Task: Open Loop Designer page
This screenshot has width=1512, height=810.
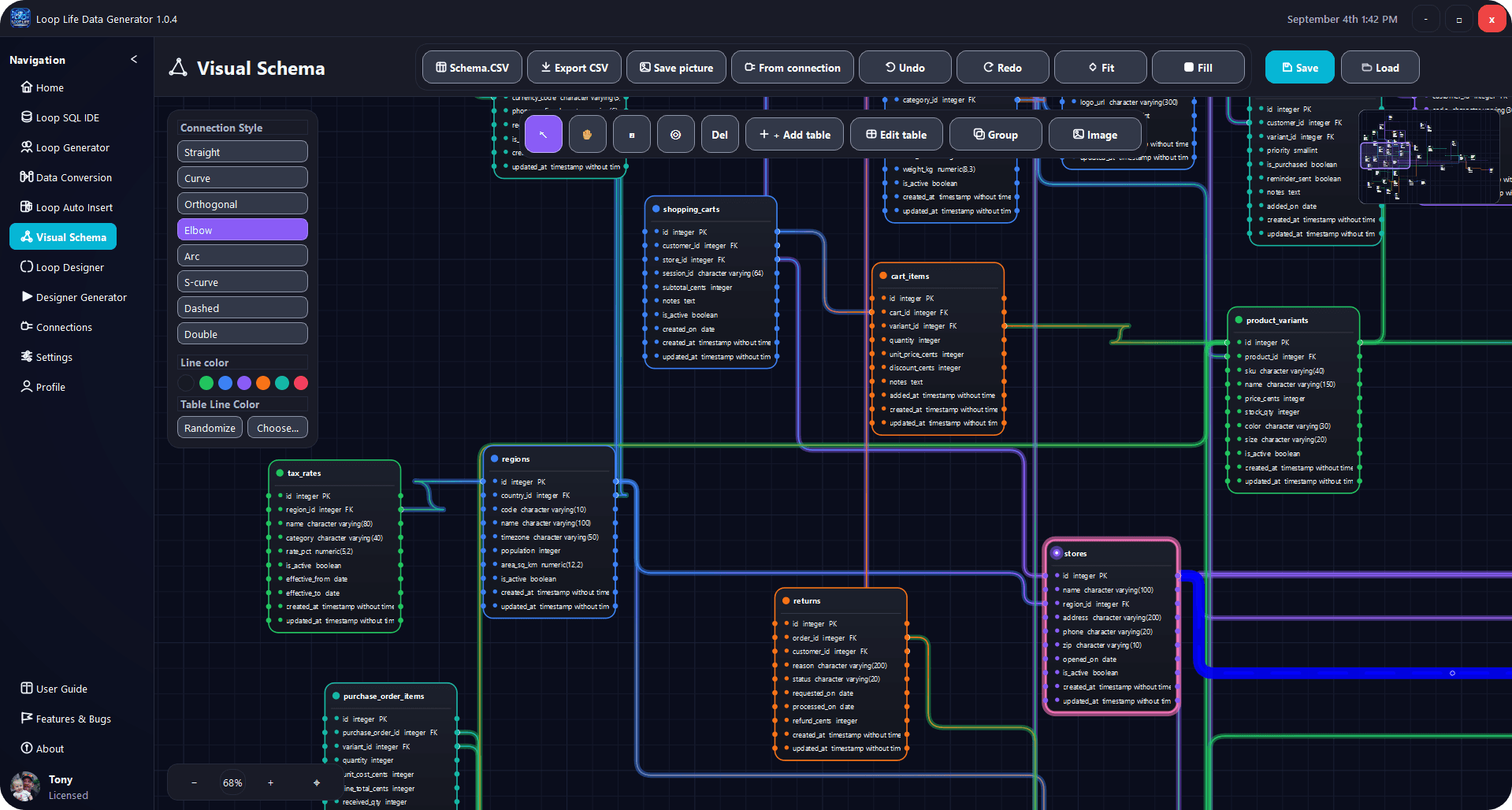Action: coord(62,267)
